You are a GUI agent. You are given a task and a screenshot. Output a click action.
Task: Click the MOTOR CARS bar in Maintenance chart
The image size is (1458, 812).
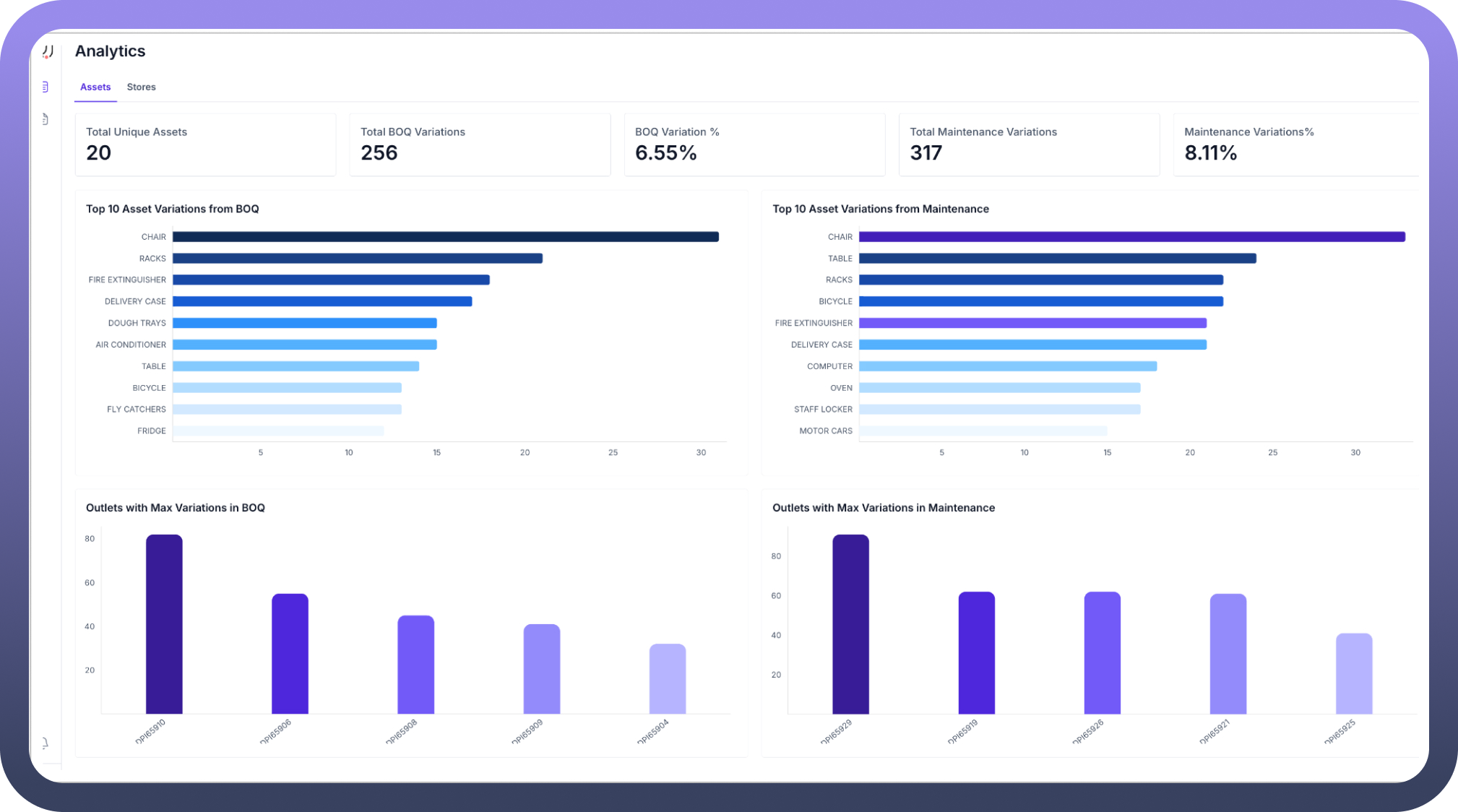pos(983,431)
